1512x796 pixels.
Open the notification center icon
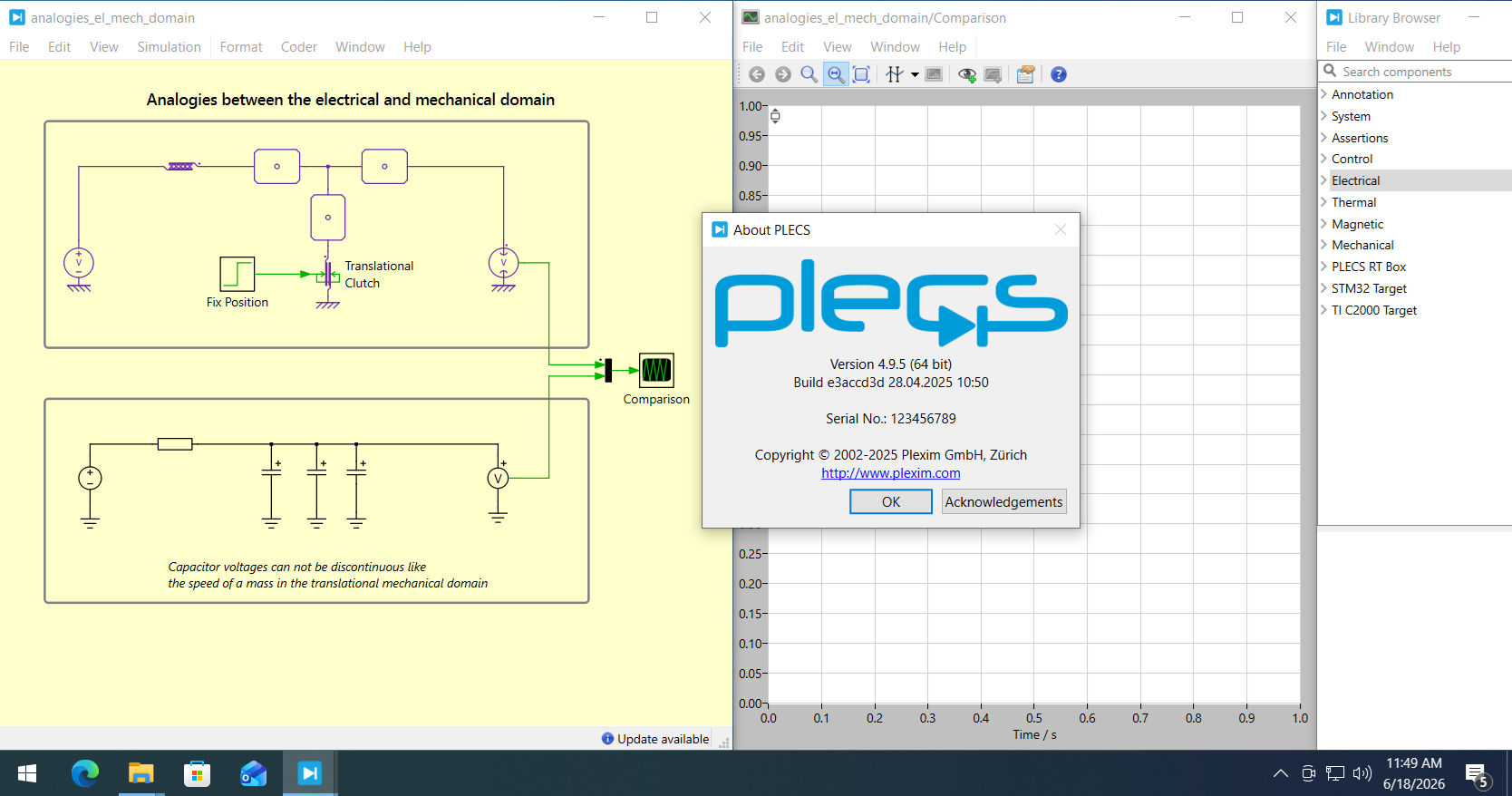tap(1478, 775)
